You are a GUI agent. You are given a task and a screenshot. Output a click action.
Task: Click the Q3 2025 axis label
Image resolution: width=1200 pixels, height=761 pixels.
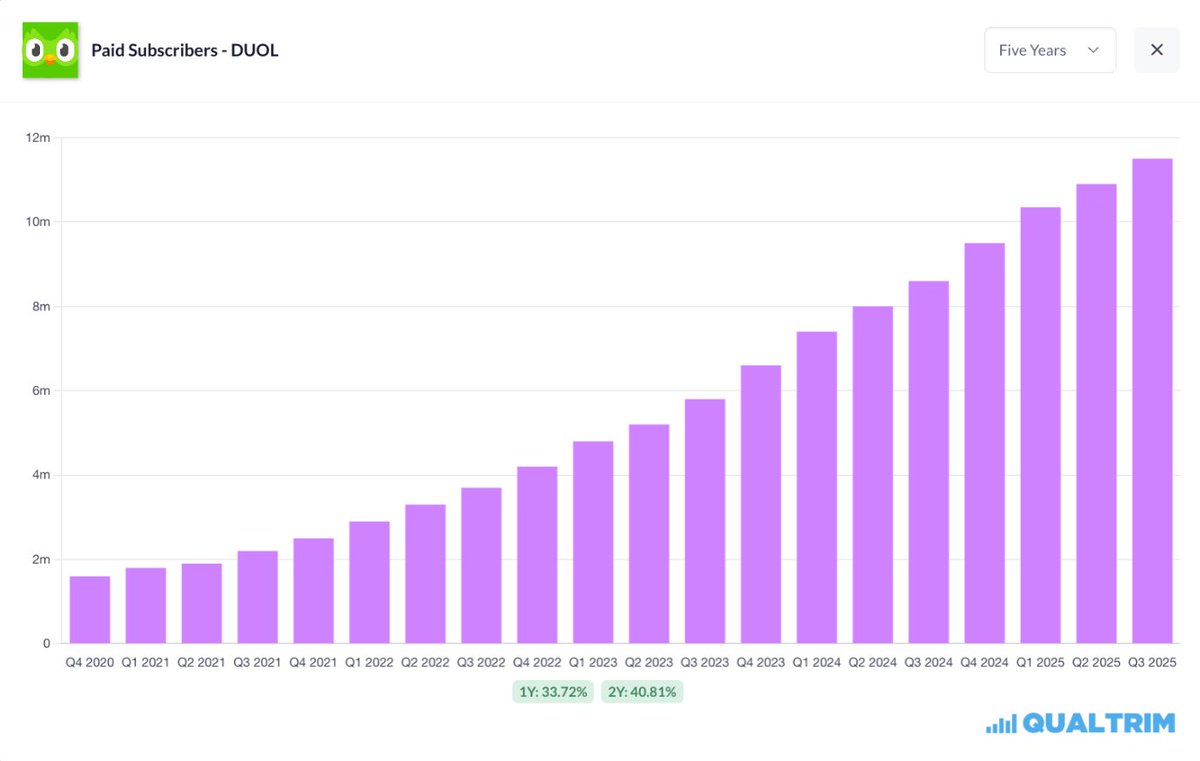point(1152,661)
